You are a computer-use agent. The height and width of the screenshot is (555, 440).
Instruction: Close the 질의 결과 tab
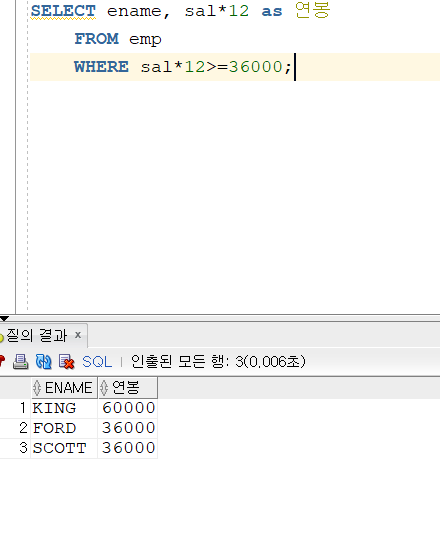pyautogui.click(x=78, y=334)
